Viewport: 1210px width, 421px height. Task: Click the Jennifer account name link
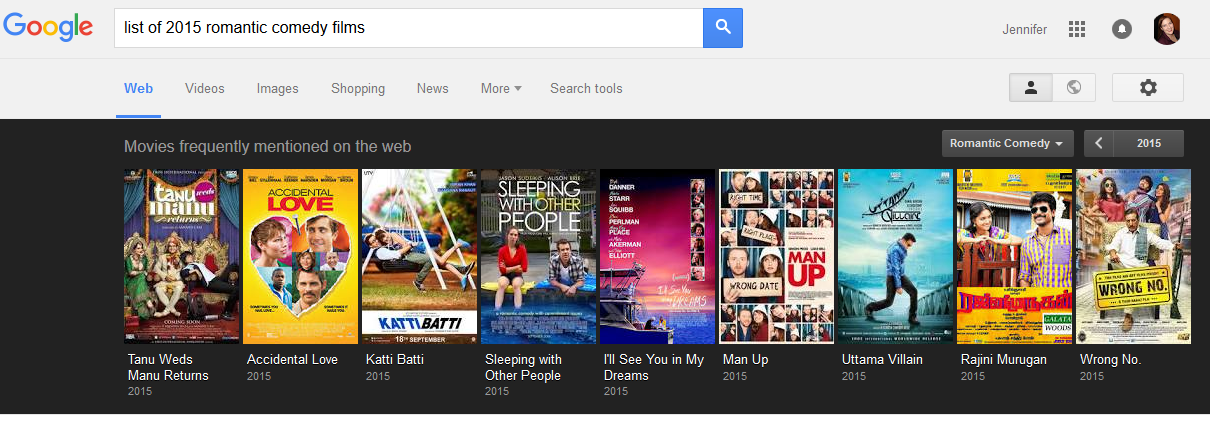1024,29
